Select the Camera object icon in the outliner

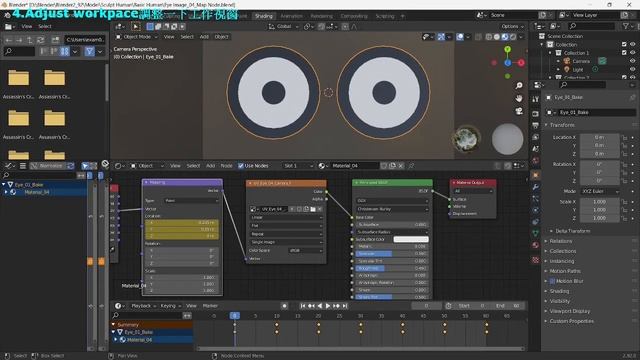(x=567, y=61)
